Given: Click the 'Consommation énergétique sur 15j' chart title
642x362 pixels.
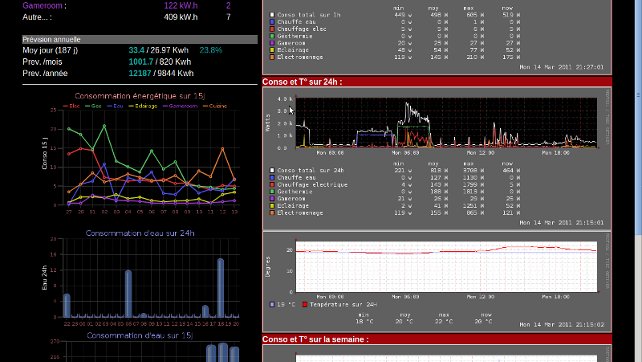Looking at the screenshot, I should pyautogui.click(x=140, y=96).
